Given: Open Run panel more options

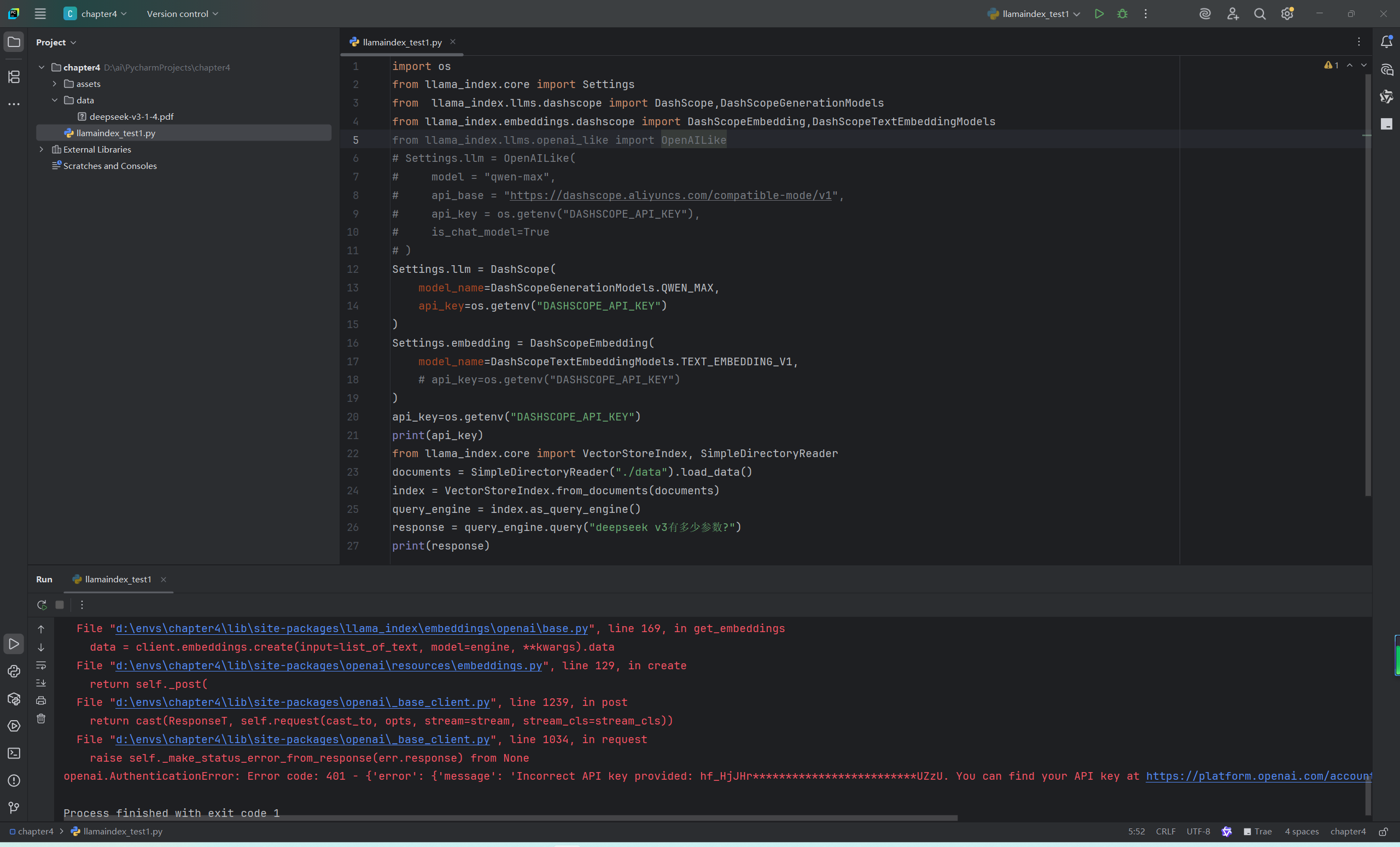Looking at the screenshot, I should click(82, 604).
